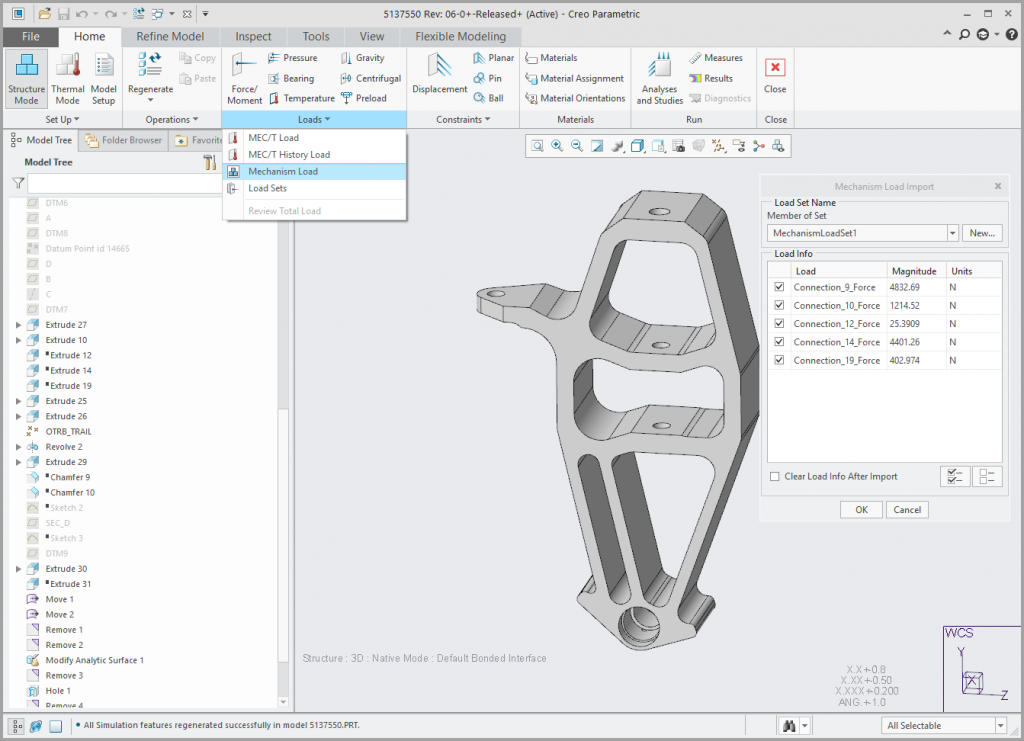The image size is (1024, 741).
Task: Open All Selectable filter dropdown
Action: click(1000, 725)
